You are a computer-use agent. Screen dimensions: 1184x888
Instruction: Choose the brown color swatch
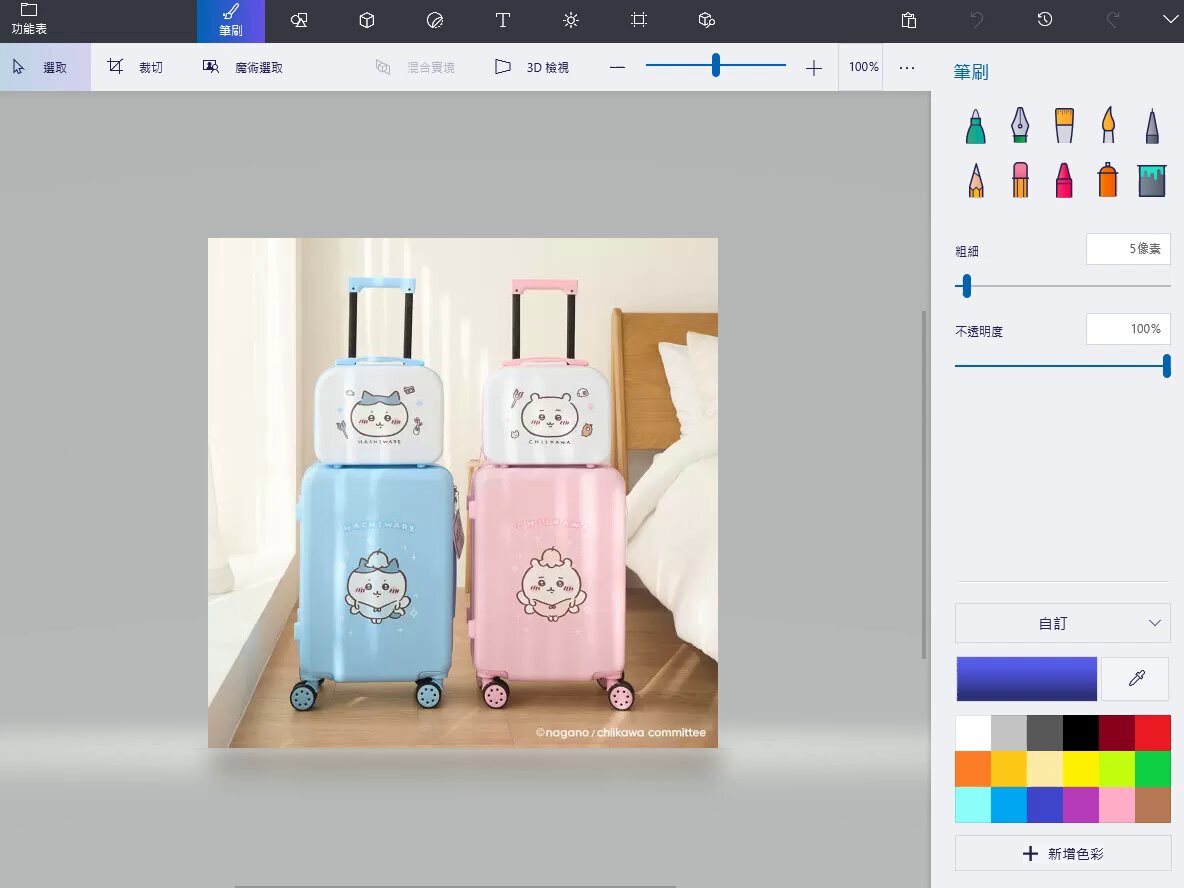1153,805
